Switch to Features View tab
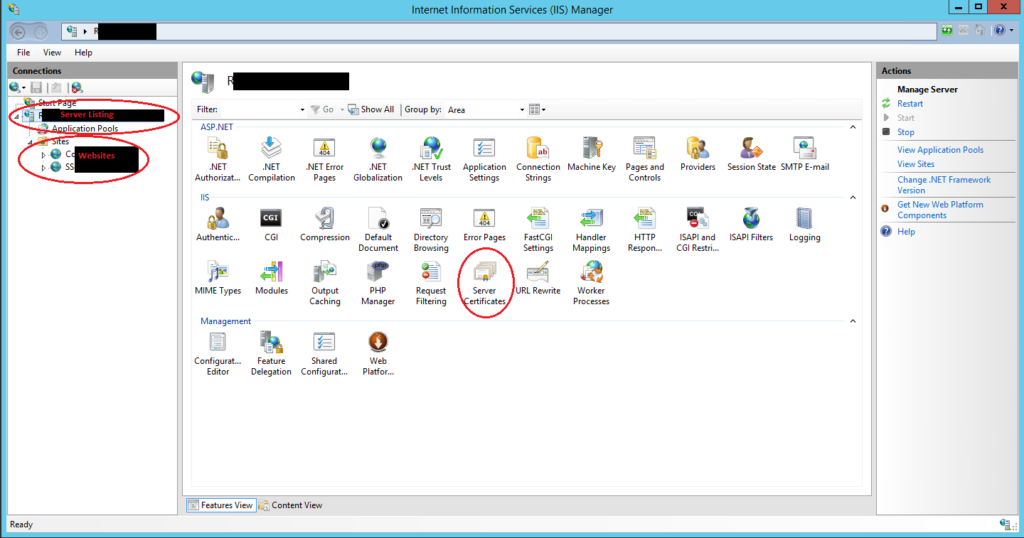The width and height of the screenshot is (1024, 538). [221, 505]
